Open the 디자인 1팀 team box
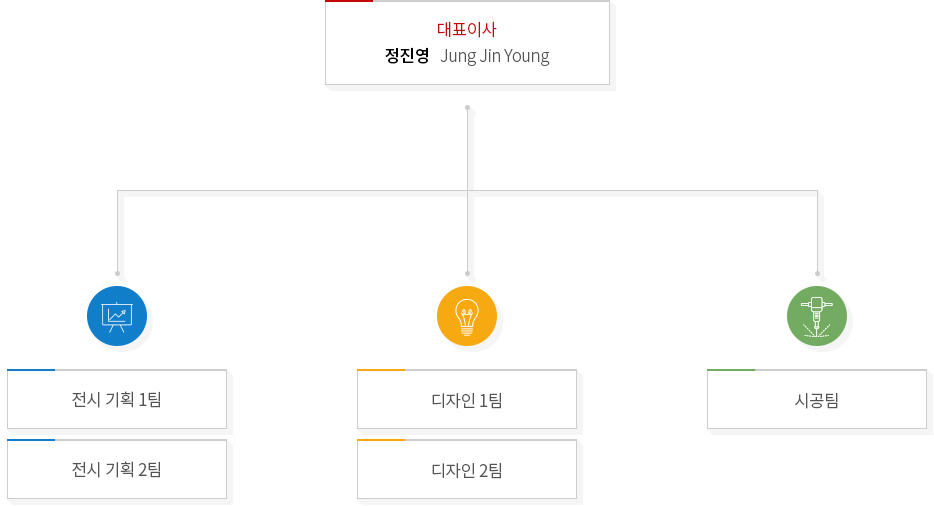 467,400
